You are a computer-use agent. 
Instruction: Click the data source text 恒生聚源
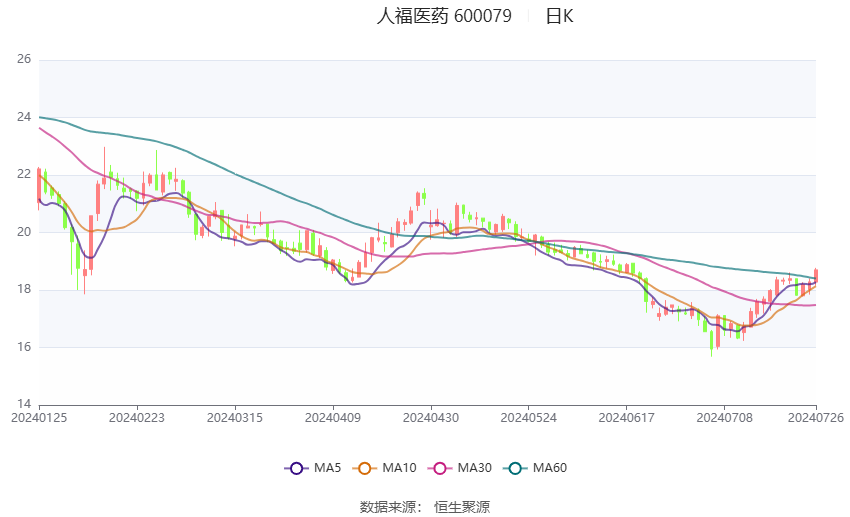click(x=462, y=507)
